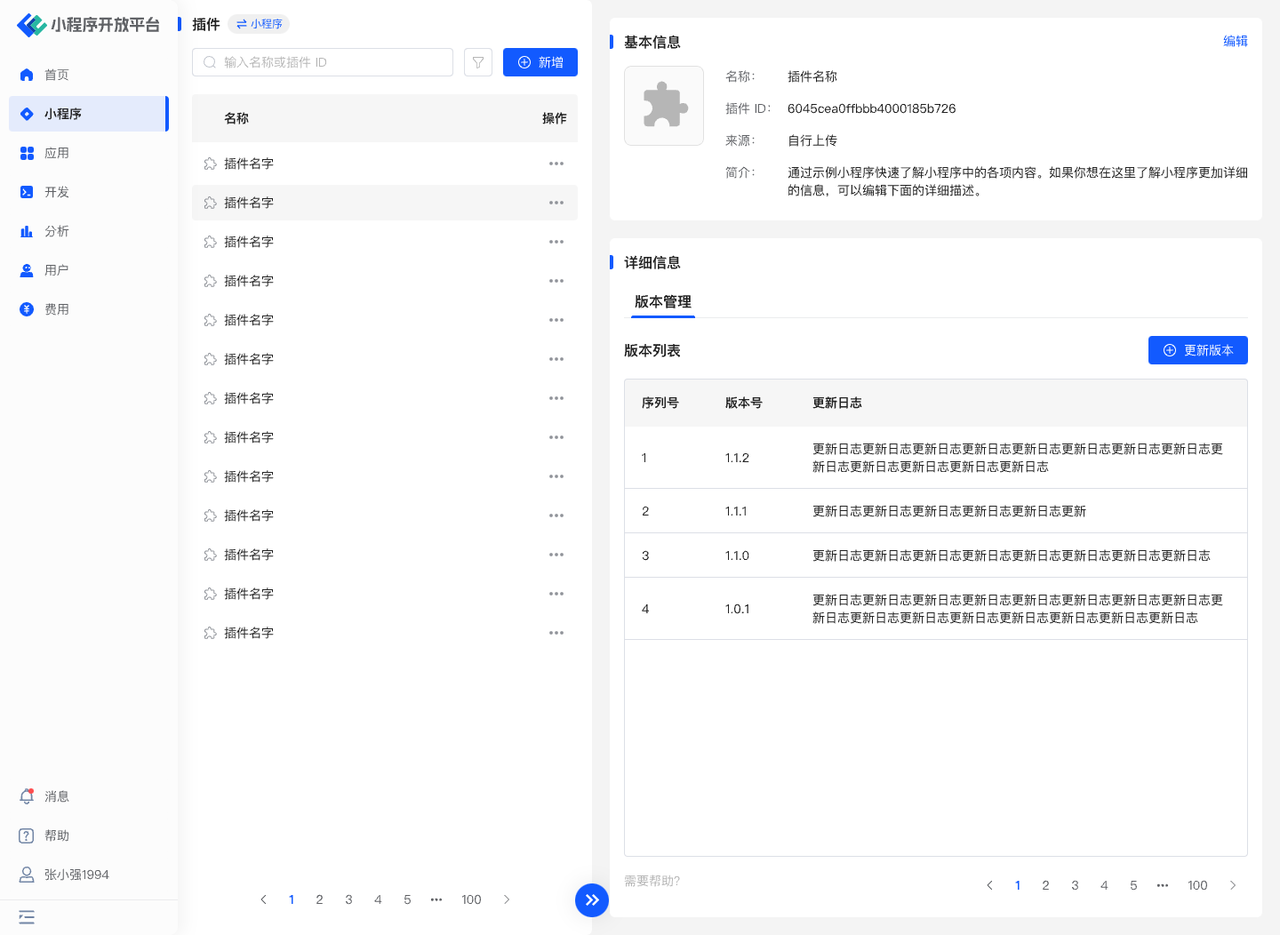The width and height of the screenshot is (1280, 935).
Task: Click the blue double-arrow expand button
Action: (592, 899)
